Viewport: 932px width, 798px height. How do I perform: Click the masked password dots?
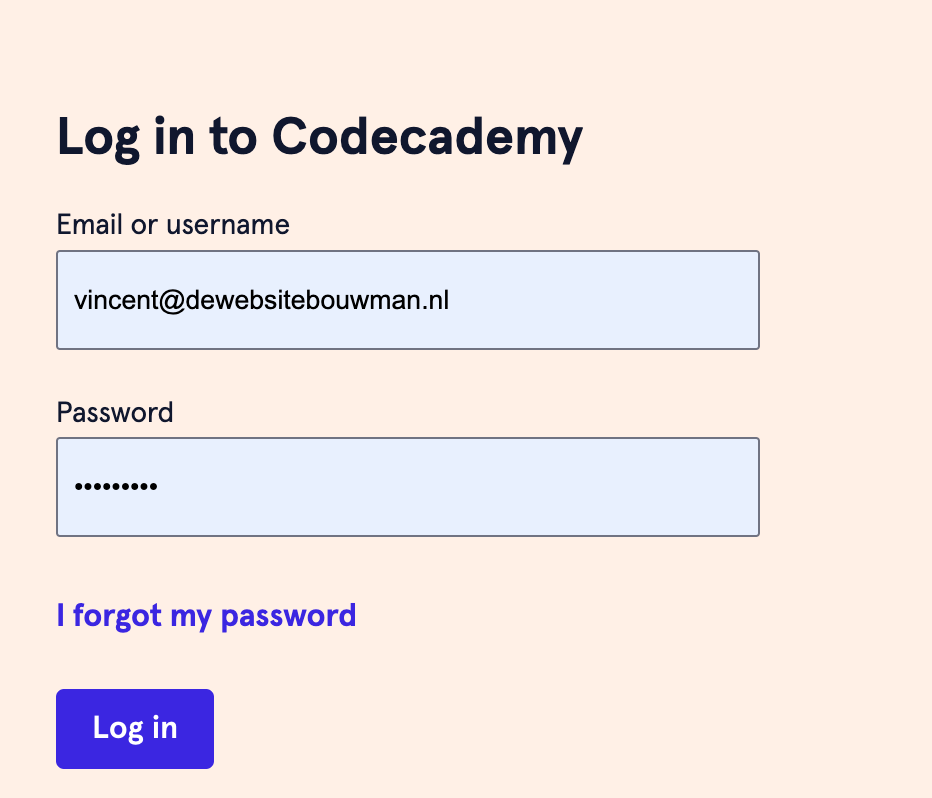tap(116, 488)
